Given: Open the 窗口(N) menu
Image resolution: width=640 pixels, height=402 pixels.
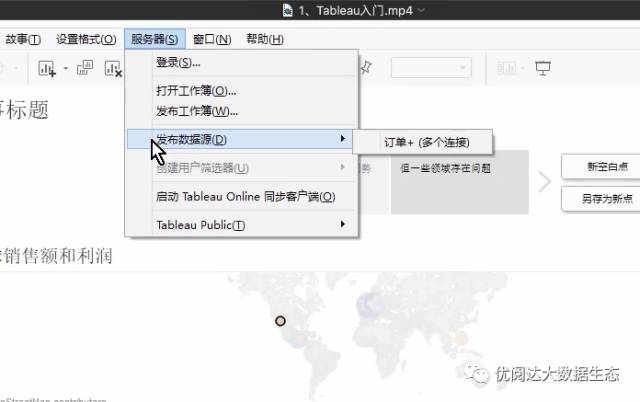Looking at the screenshot, I should [x=212, y=39].
